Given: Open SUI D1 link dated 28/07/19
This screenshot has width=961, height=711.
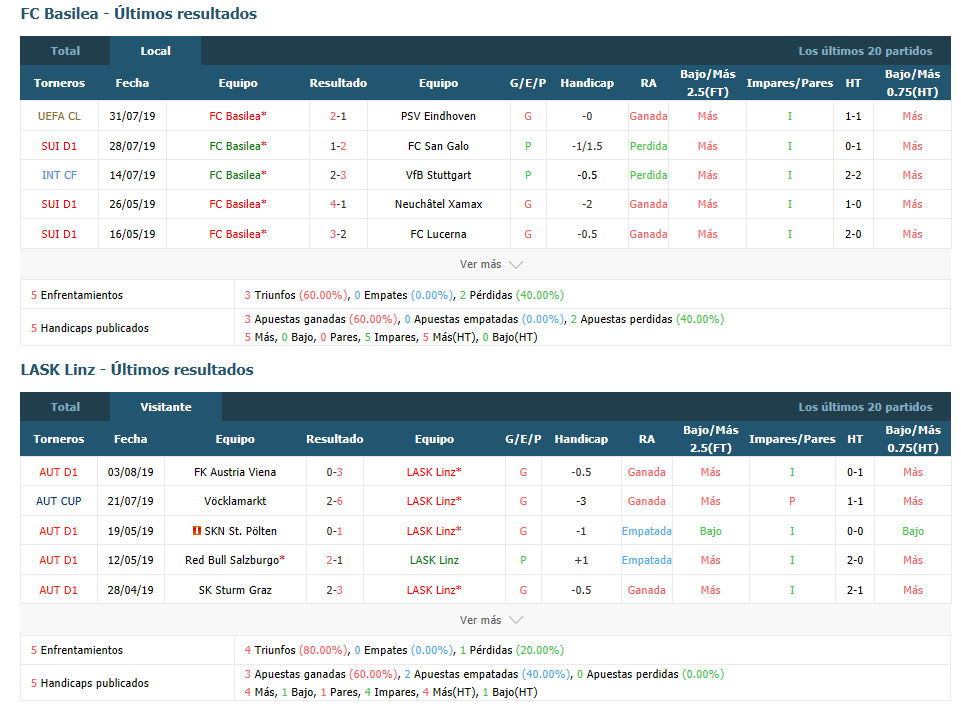Looking at the screenshot, I should (59, 146).
